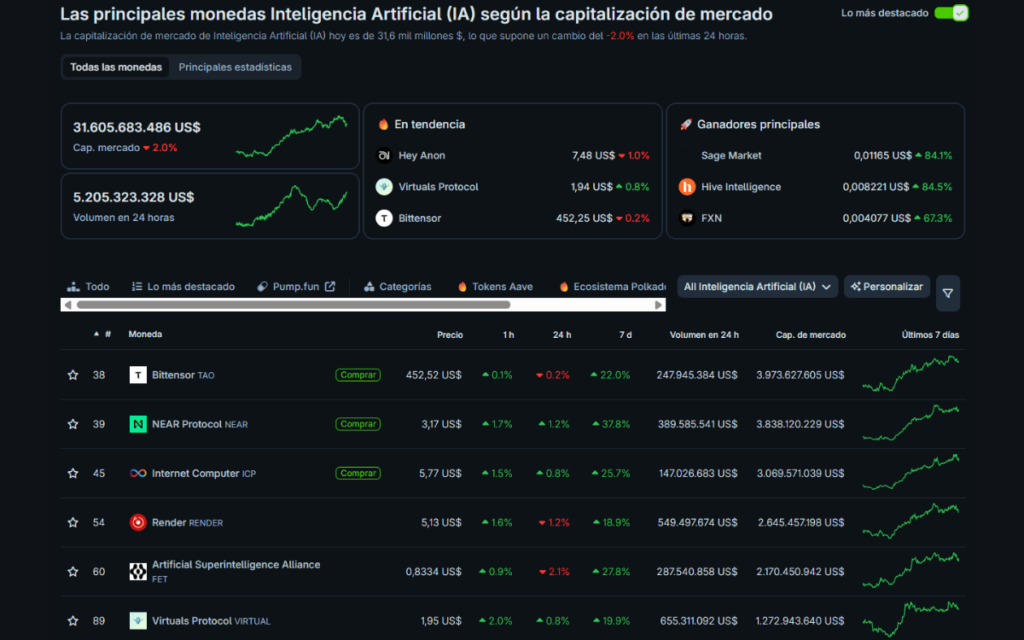Click the FXN coin icon

pos(687,218)
